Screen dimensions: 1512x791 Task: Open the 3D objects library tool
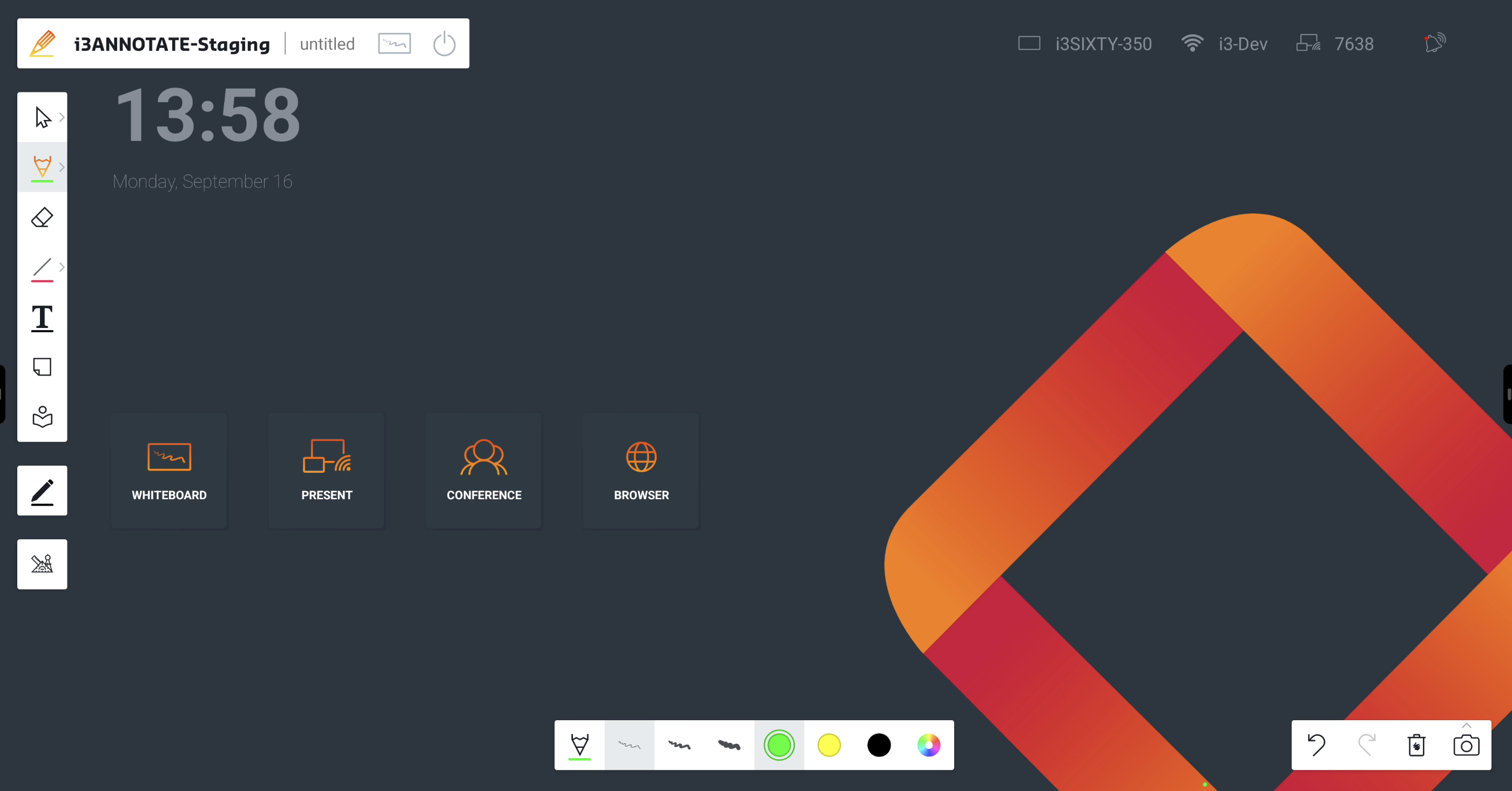click(x=42, y=417)
